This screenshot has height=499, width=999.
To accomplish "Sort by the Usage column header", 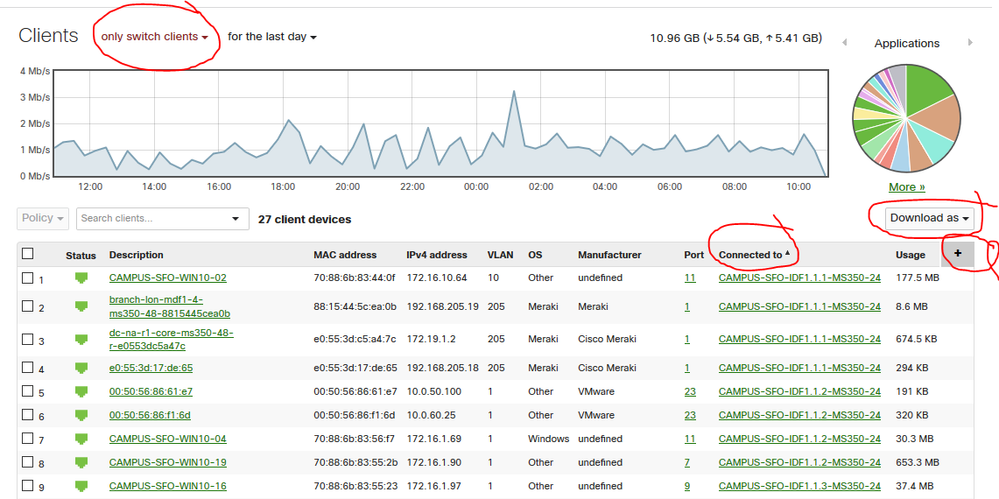I will click(910, 255).
